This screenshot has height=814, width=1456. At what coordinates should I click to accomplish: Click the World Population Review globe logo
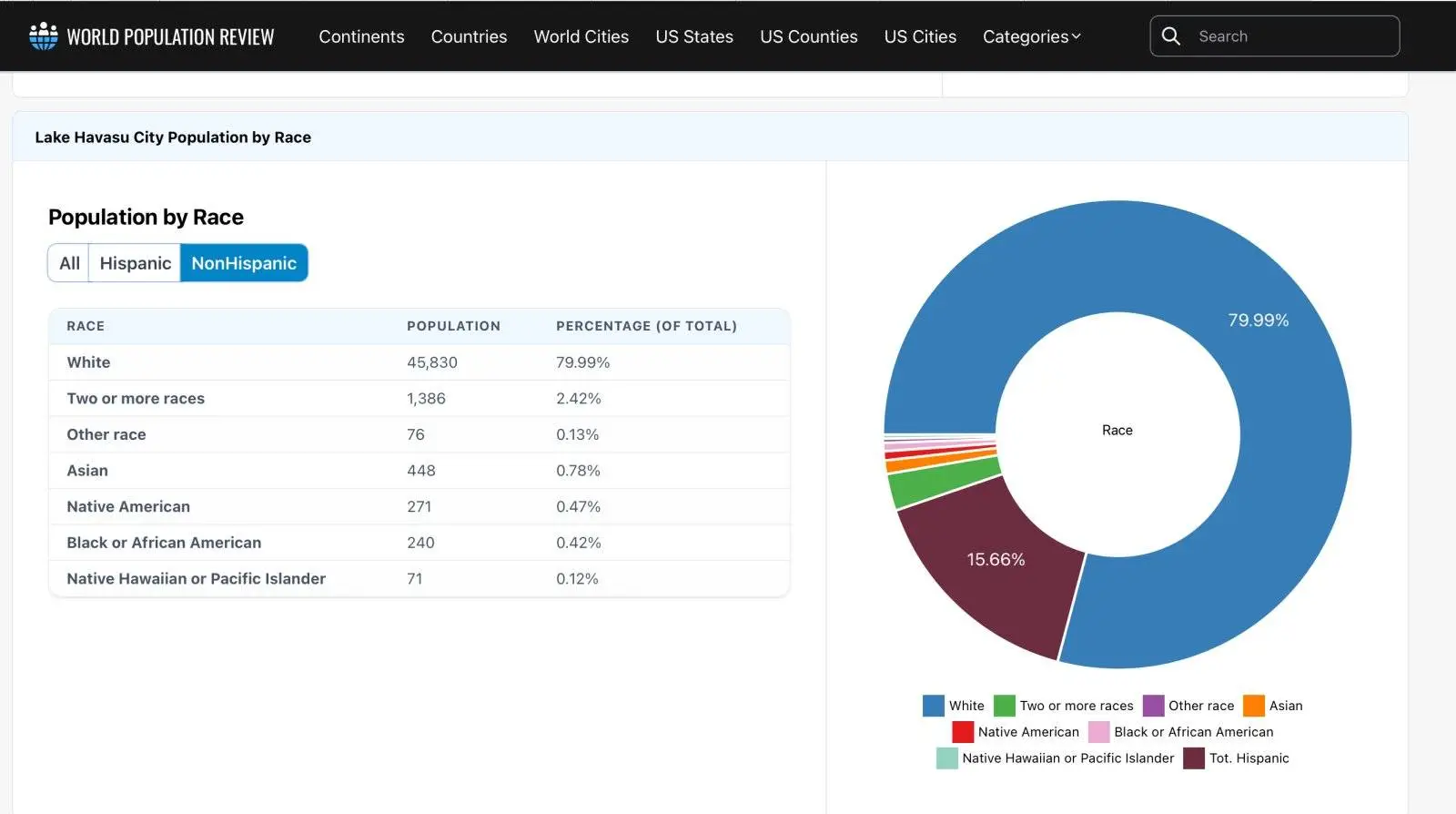[x=43, y=36]
